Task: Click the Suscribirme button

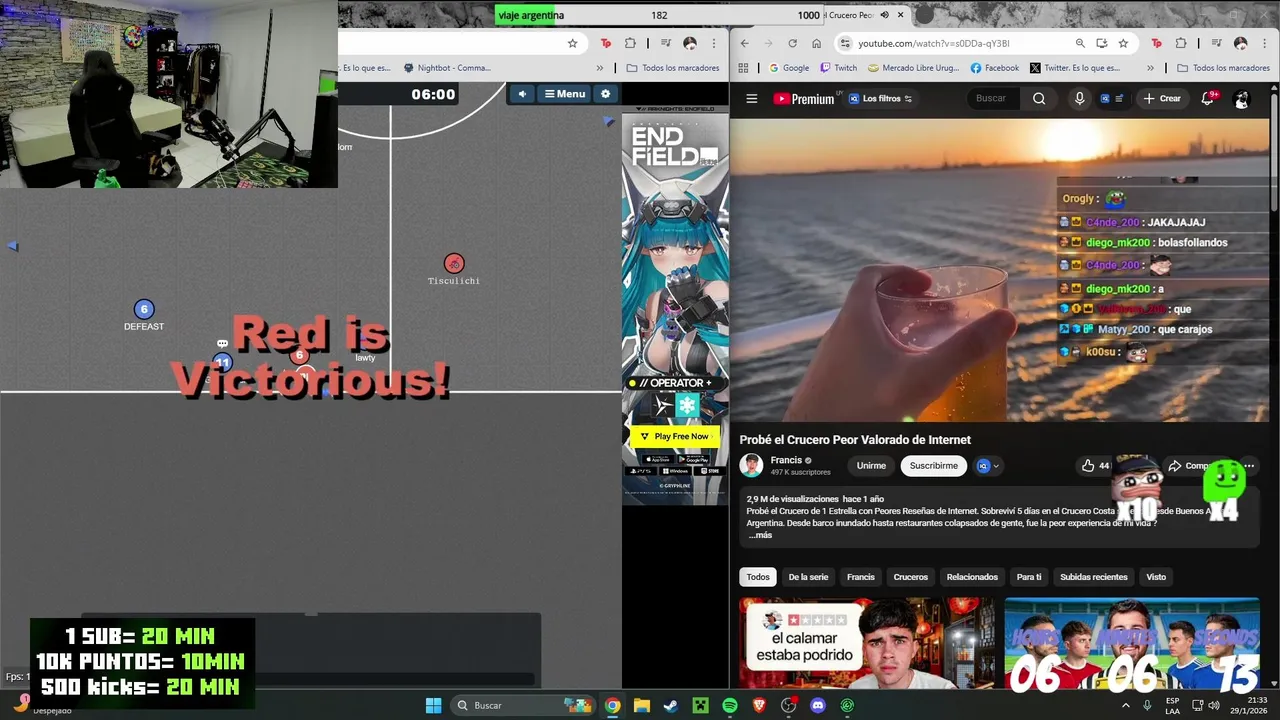Action: pyautogui.click(x=934, y=466)
